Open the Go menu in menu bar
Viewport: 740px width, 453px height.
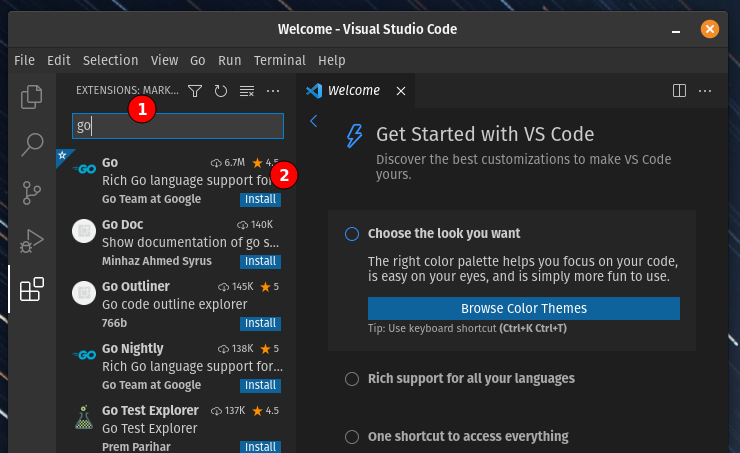coord(197,60)
